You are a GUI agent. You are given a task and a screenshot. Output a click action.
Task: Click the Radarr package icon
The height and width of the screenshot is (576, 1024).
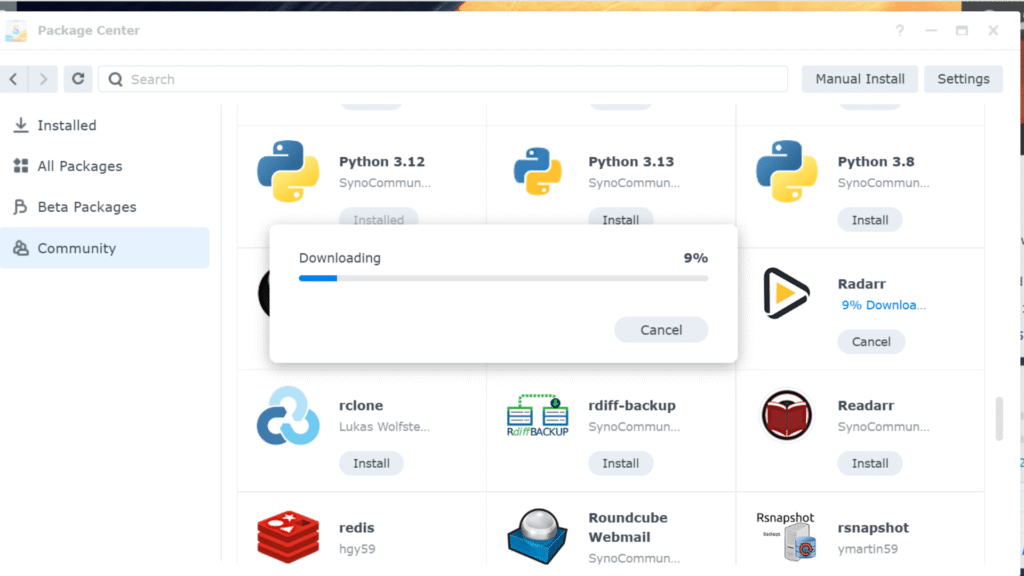(x=786, y=292)
